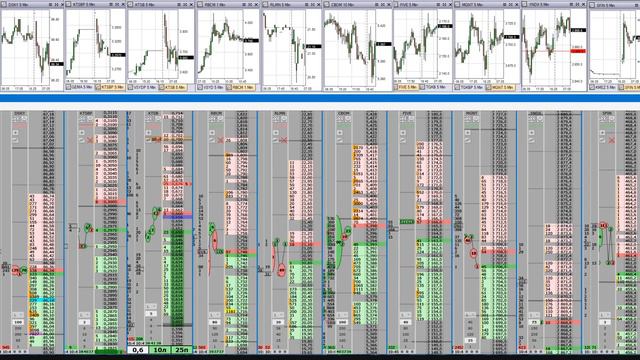The height and width of the screenshot is (360, 640).
Task: Click the KTSBP chart window title icon
Action: click(x=69, y=4)
